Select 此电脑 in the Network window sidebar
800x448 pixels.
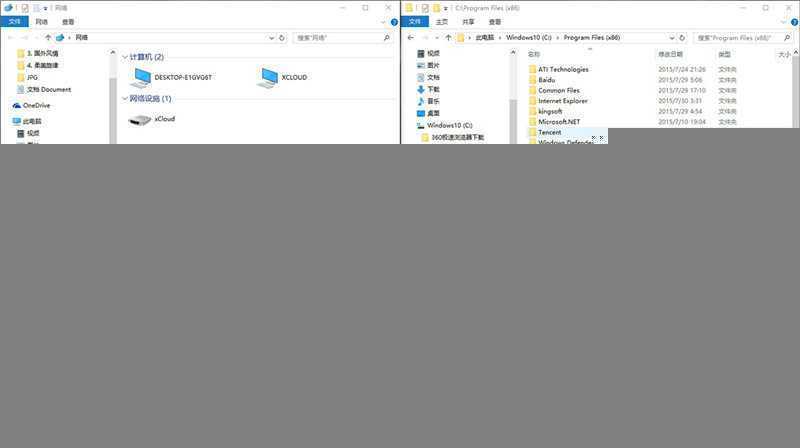click(x=27, y=121)
